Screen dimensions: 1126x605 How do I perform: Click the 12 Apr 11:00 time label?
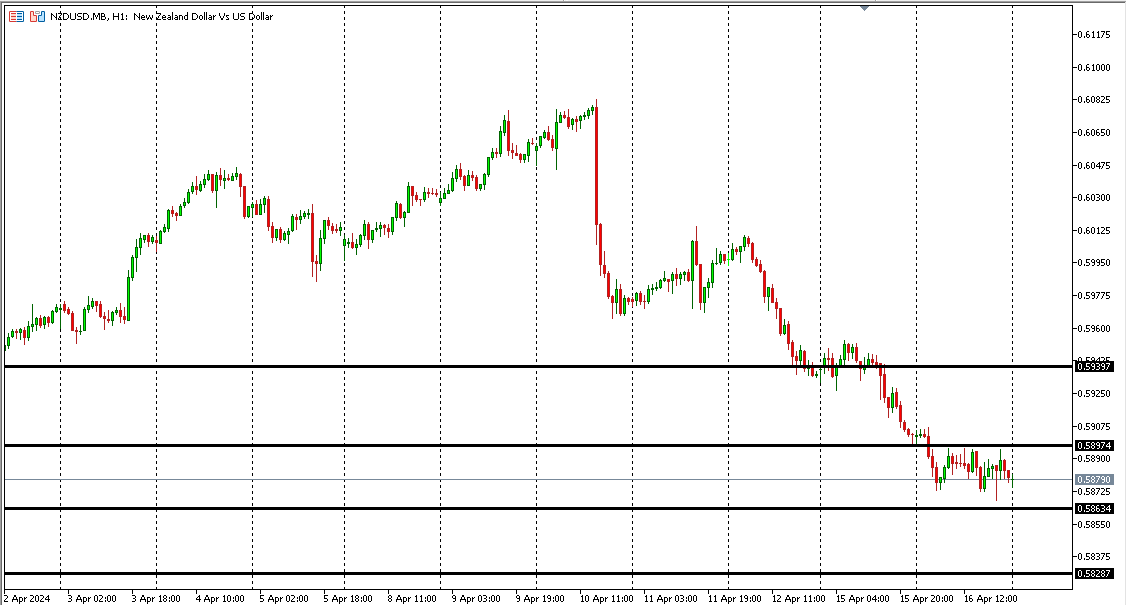point(799,598)
